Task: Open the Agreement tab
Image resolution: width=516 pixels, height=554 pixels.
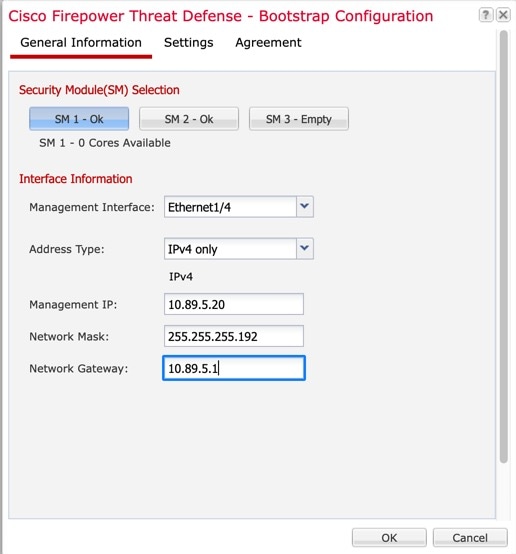Action: click(x=268, y=43)
